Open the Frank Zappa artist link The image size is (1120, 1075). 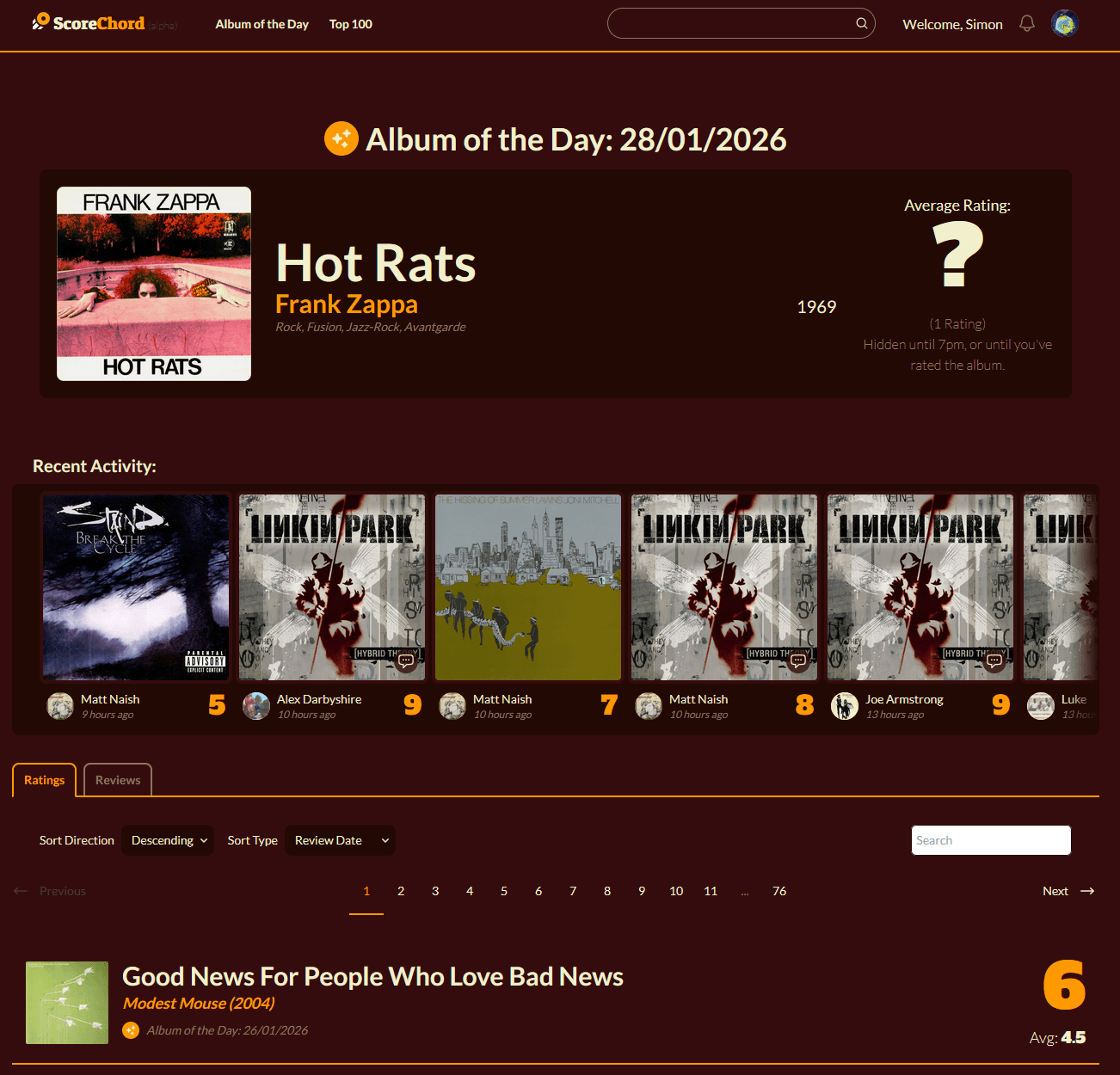coord(347,304)
